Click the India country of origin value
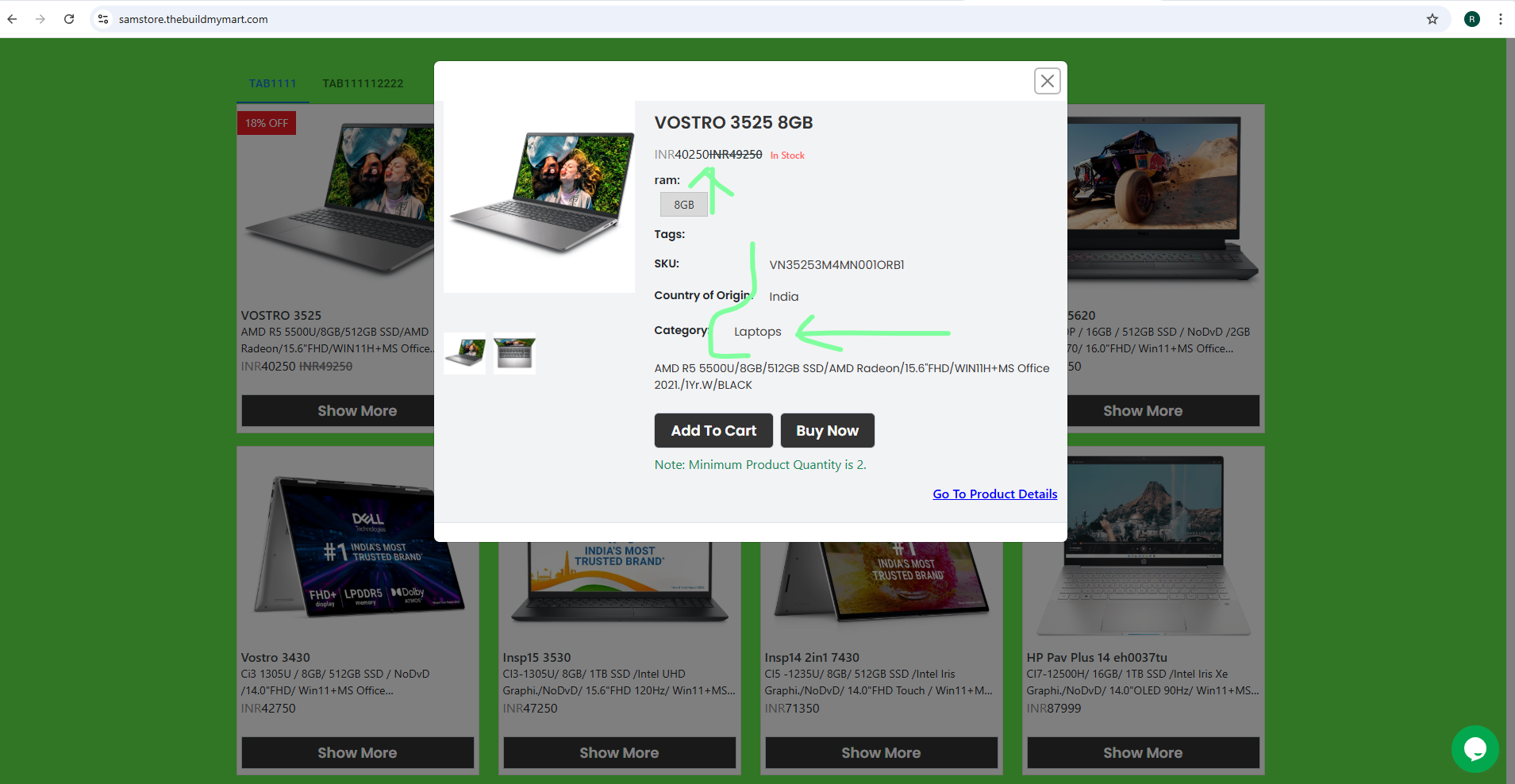Viewport: 1515px width, 784px height. [784, 297]
